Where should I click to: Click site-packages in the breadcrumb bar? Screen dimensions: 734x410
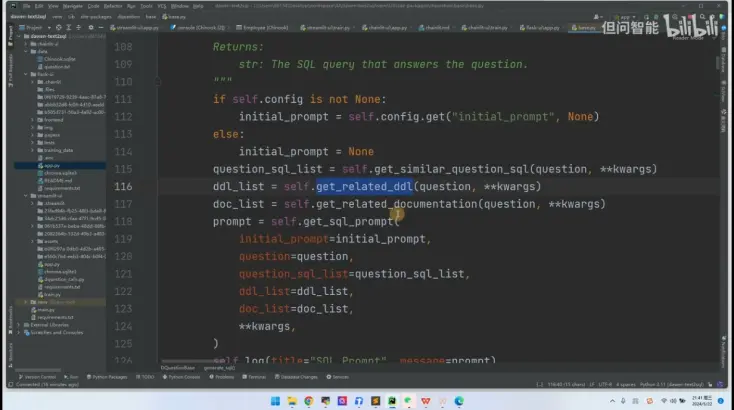[96, 17]
